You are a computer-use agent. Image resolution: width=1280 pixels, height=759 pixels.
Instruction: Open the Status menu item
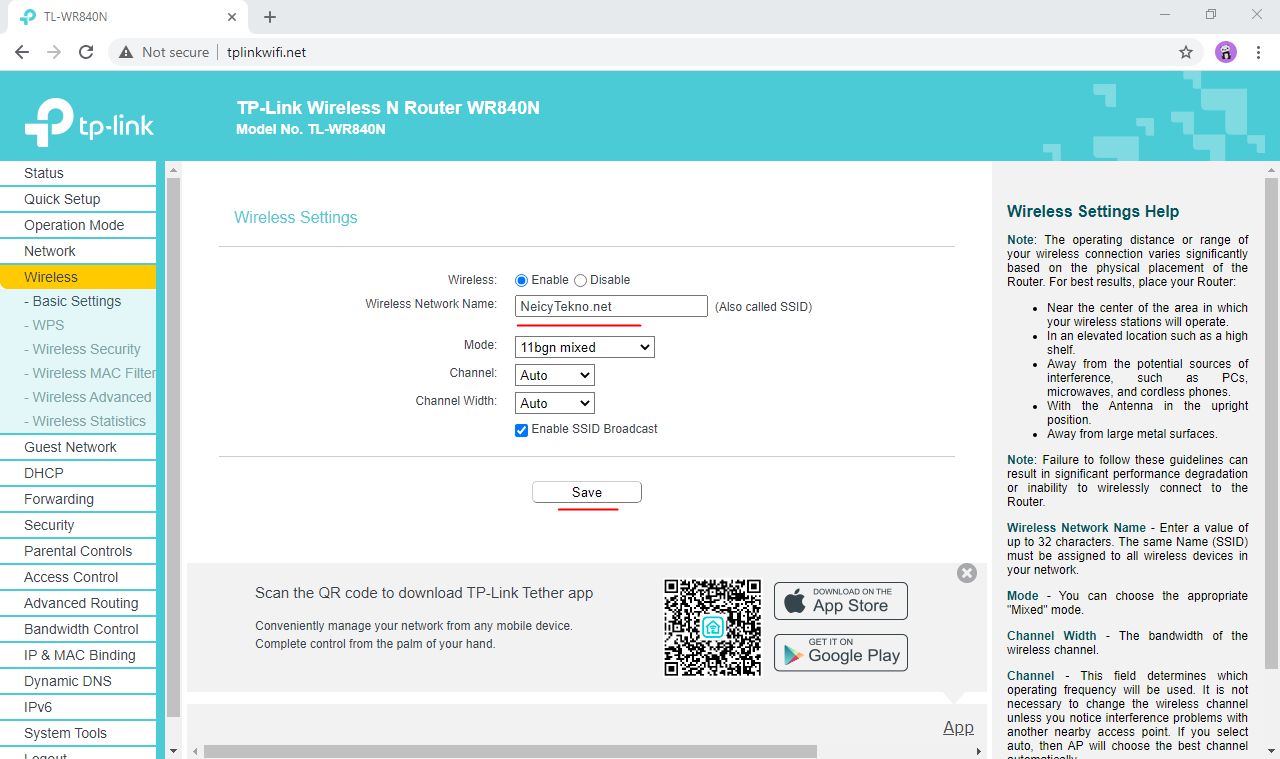(78, 173)
